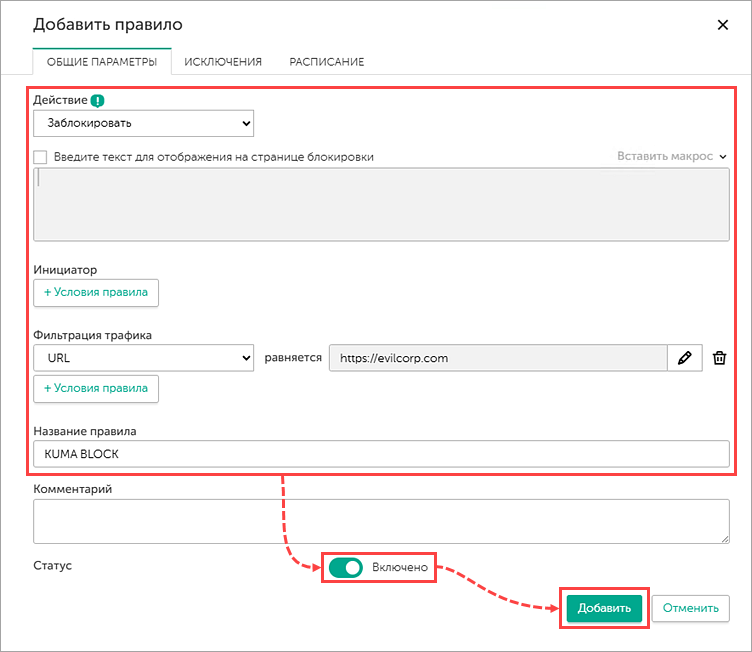Toggle the Включено status switch
This screenshot has height=652, width=752.
click(x=346, y=568)
